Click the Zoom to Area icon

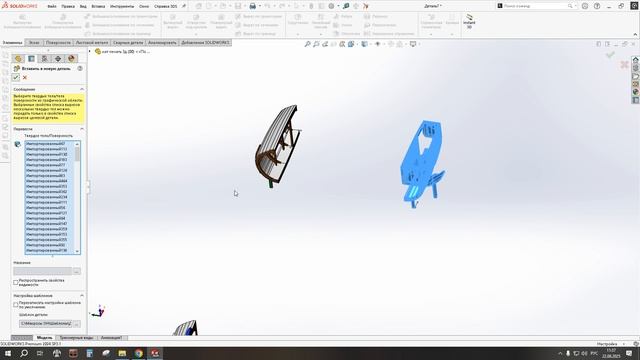(316, 44)
